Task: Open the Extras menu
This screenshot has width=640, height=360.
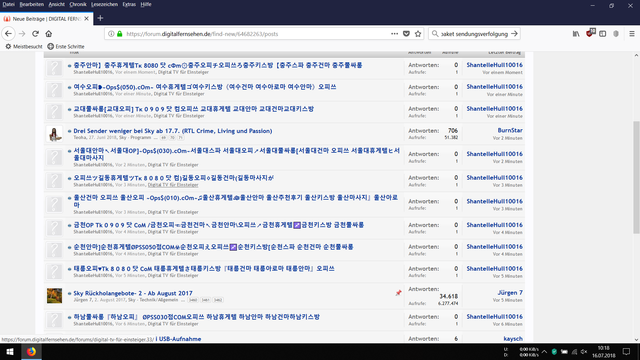Action: click(129, 4)
